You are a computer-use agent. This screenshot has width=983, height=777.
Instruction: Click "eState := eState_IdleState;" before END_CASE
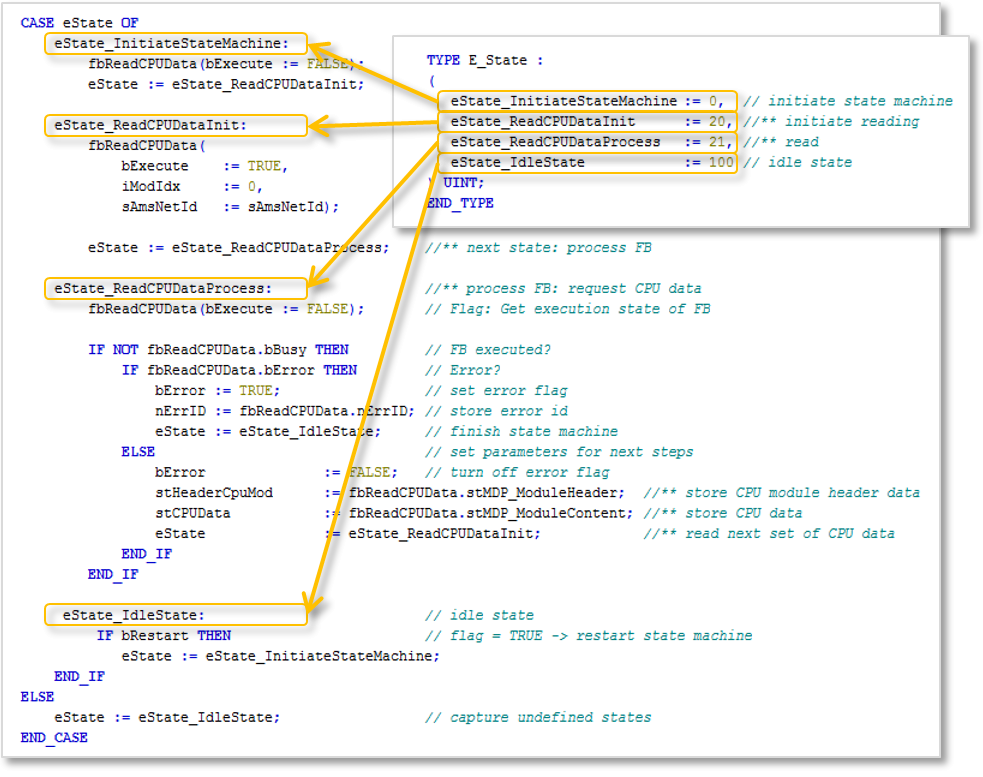point(167,717)
